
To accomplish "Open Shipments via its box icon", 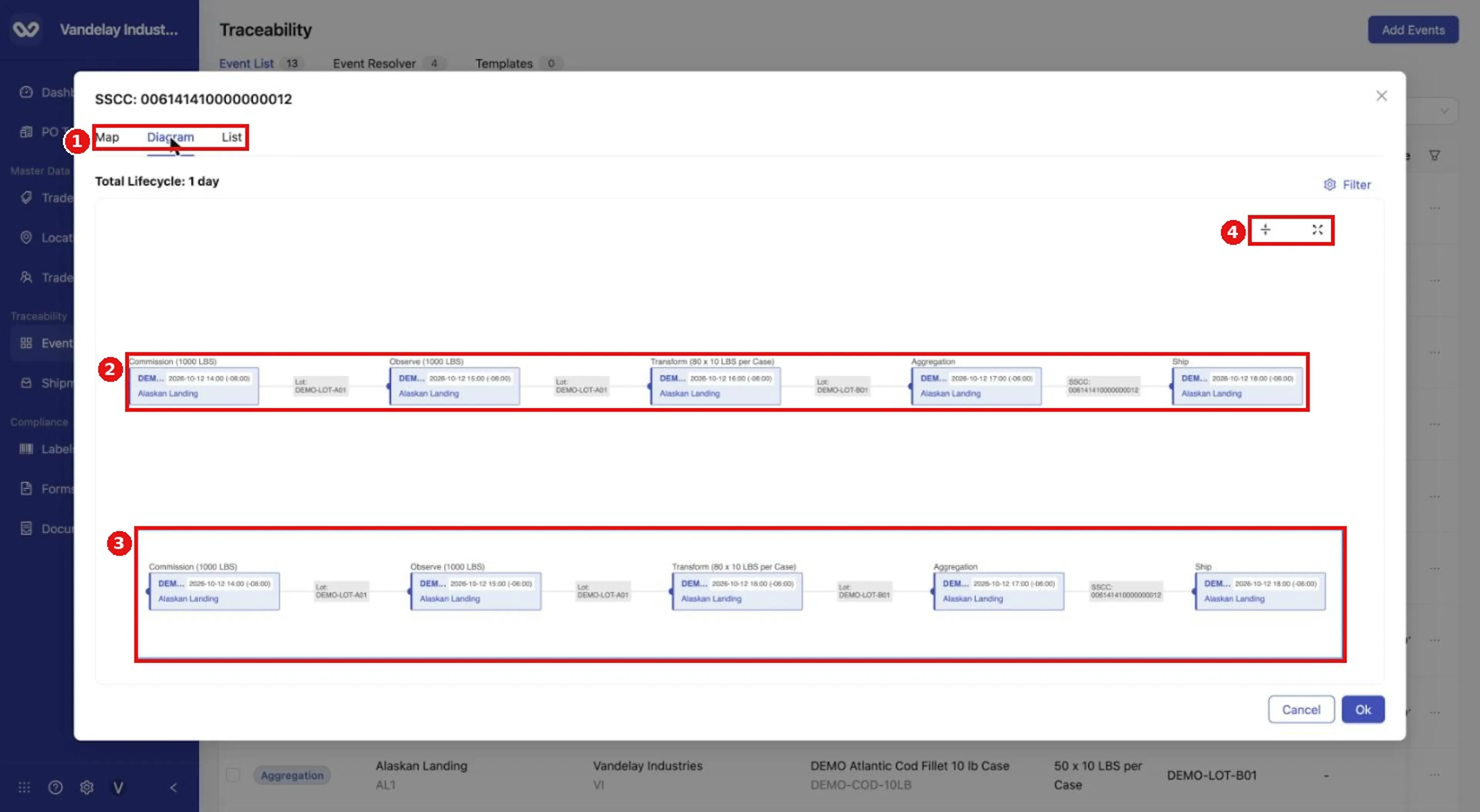I will (26, 383).
